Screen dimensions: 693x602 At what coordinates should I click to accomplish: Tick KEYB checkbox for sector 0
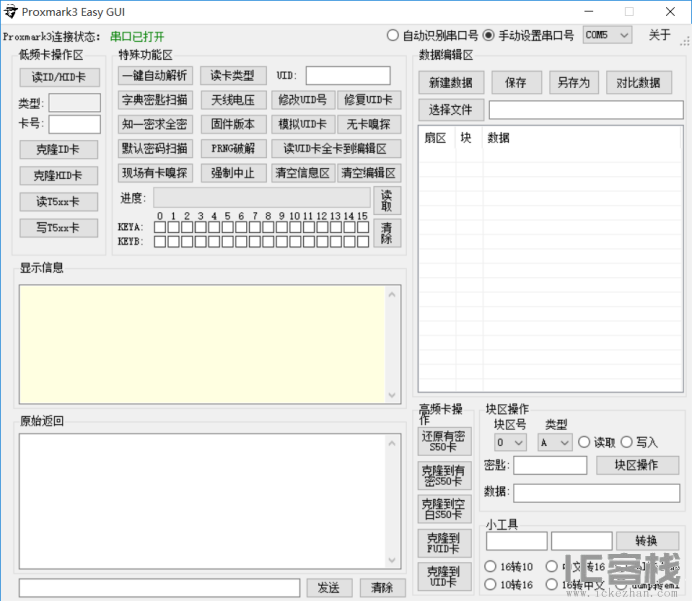[160, 242]
